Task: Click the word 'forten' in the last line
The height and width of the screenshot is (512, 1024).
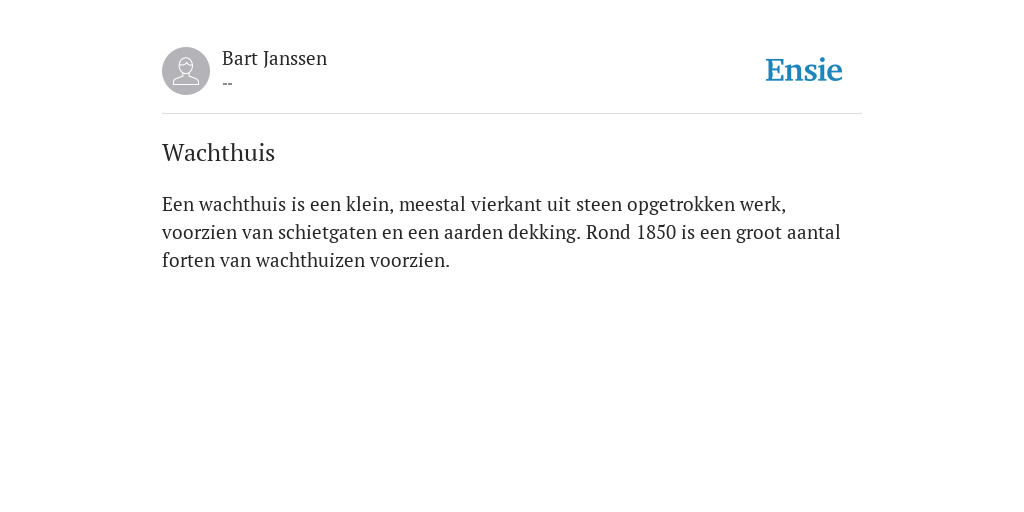Action: 188,261
